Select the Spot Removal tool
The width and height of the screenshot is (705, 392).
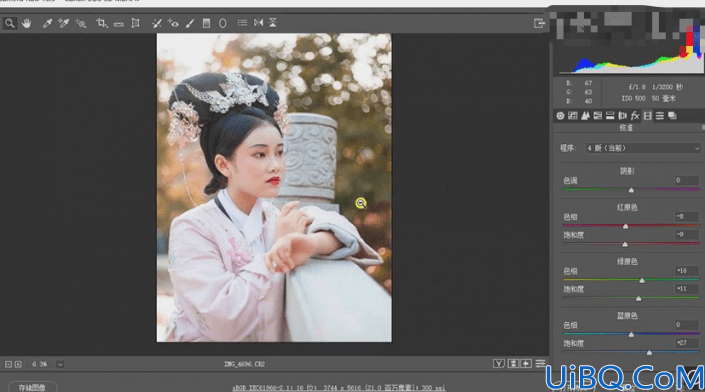[156, 23]
